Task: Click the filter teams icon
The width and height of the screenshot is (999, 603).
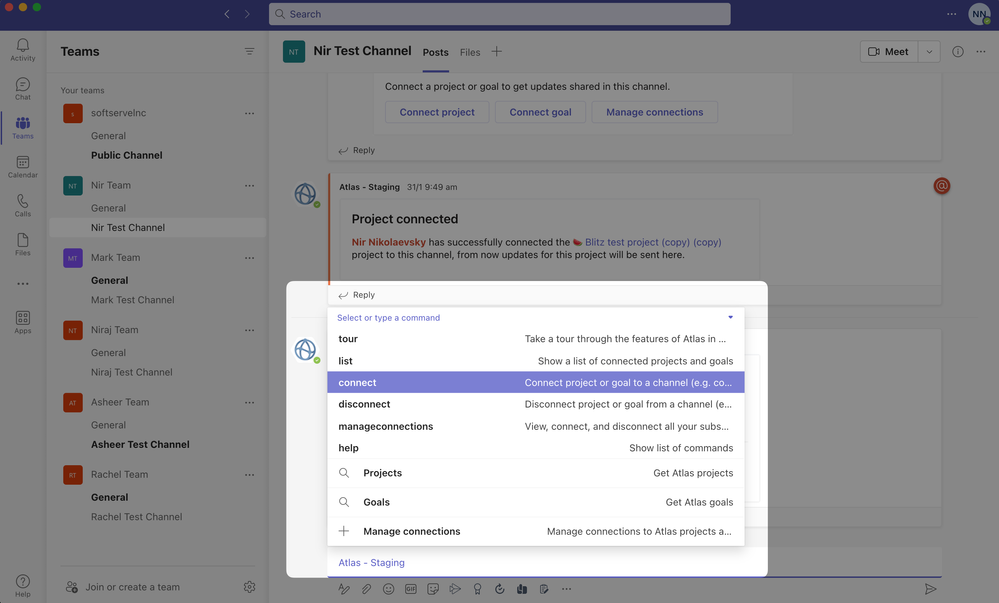Action: click(249, 52)
